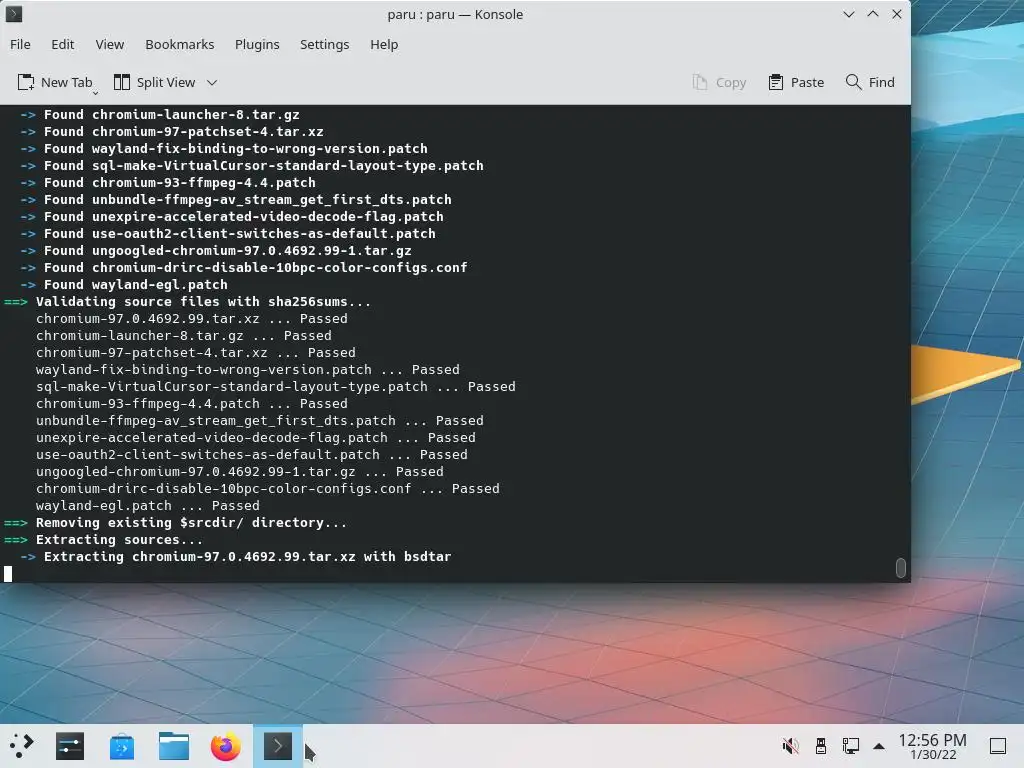The height and width of the screenshot is (768, 1024).
Task: Click the Copy toolbar button
Action: 719,82
